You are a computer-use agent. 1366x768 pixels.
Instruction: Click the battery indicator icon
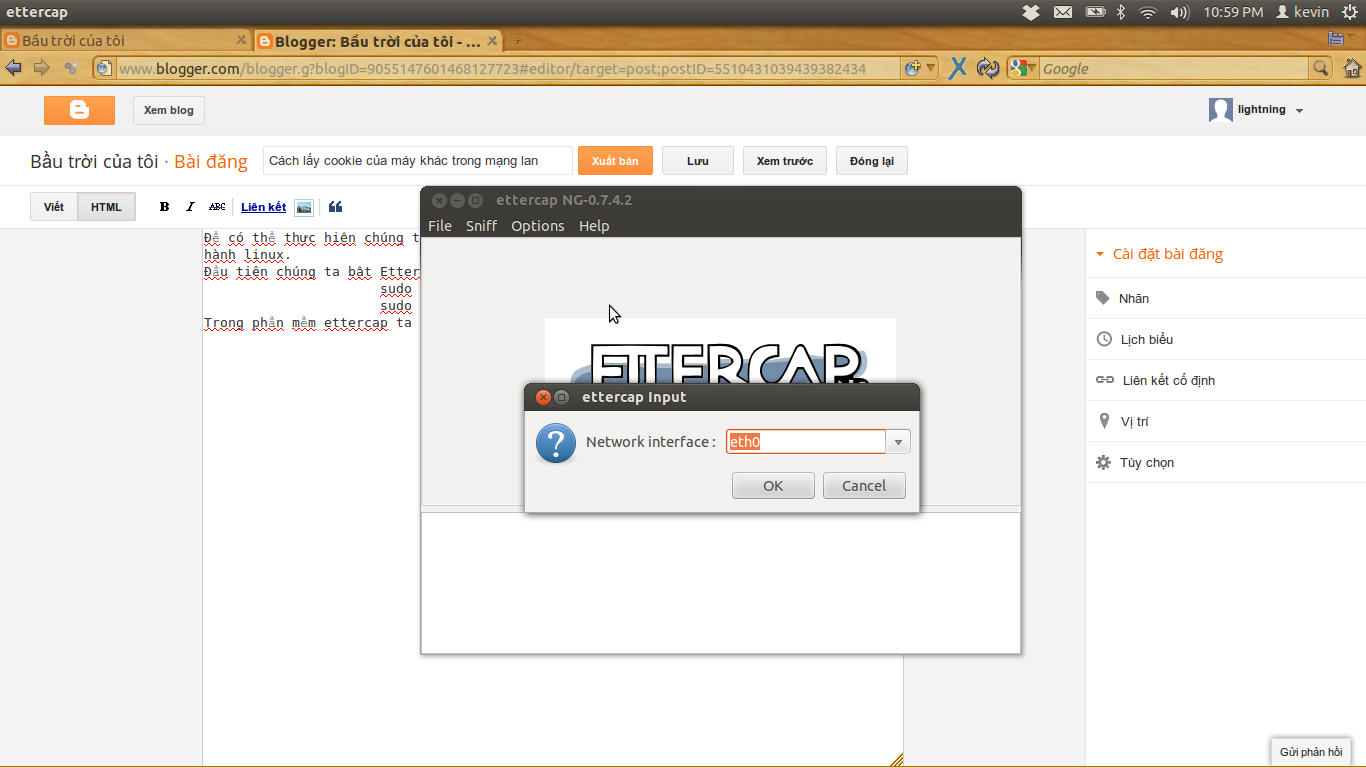point(1095,12)
